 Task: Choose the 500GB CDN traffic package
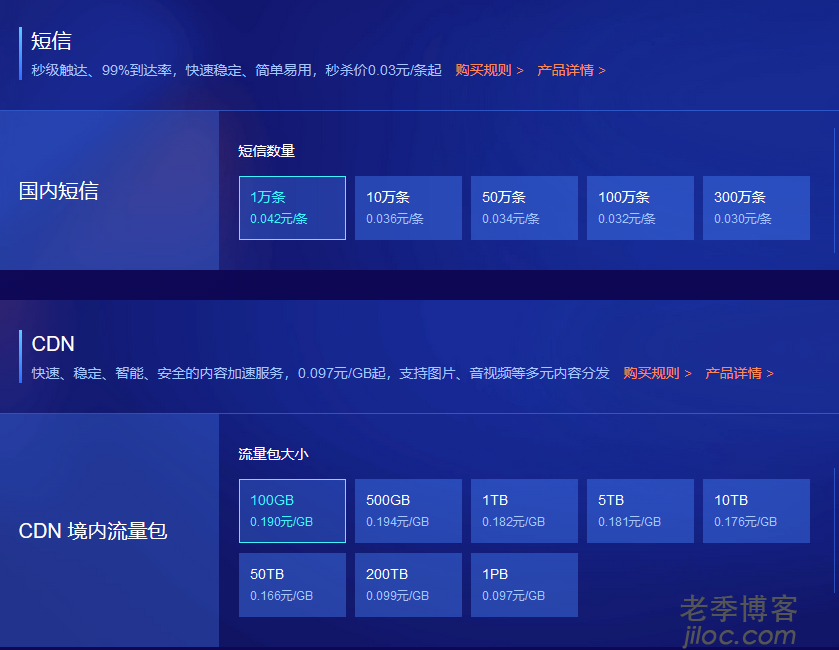[408, 511]
